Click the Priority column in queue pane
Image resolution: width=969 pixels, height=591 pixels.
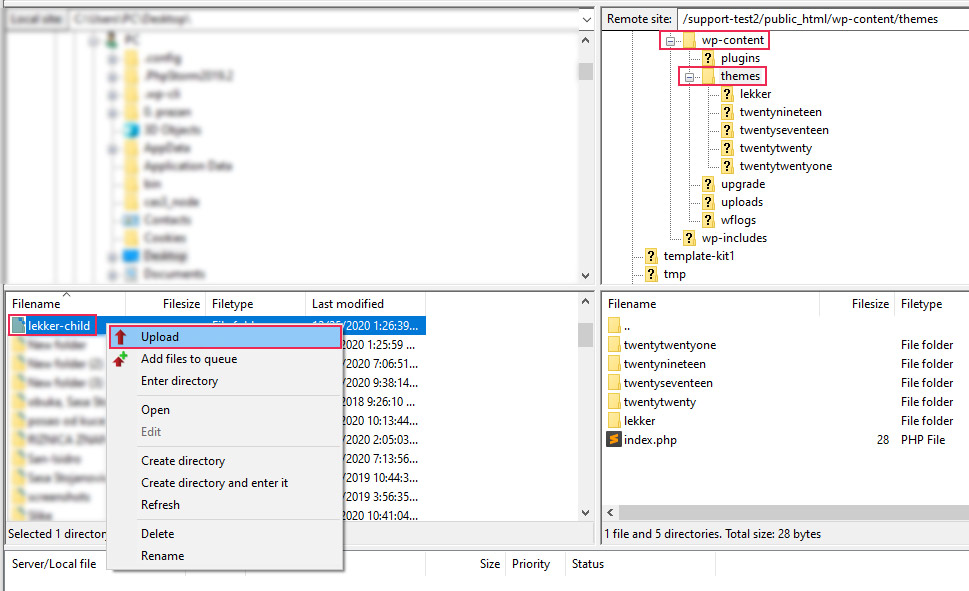(531, 564)
